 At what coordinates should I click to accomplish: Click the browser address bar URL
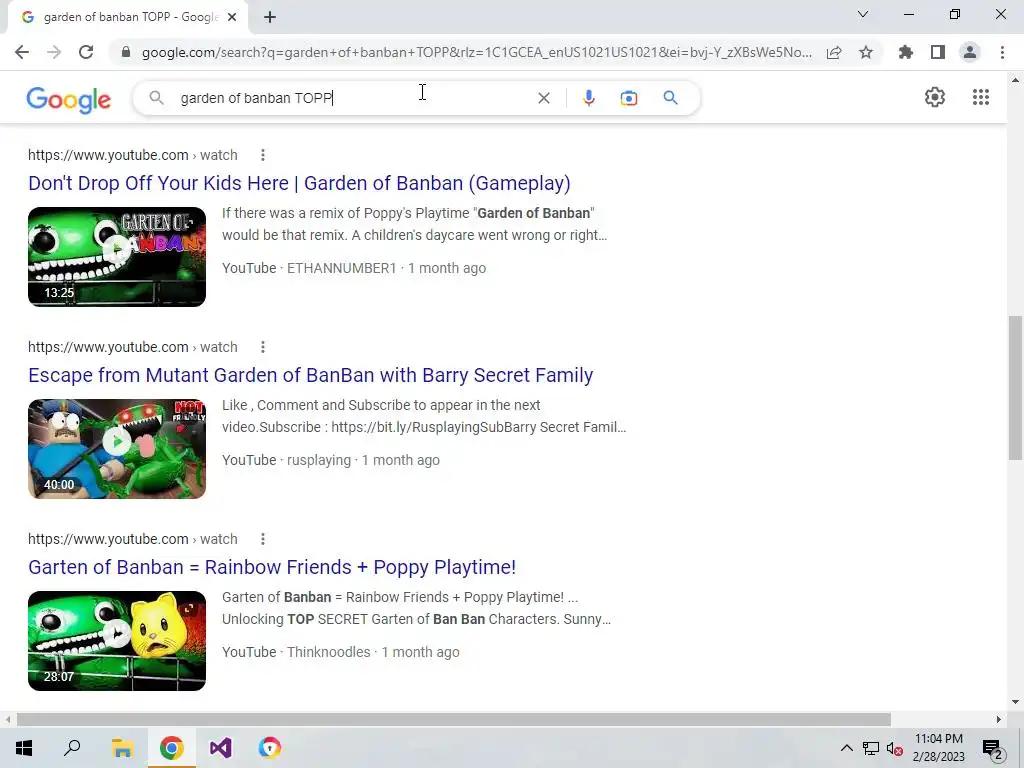tap(477, 52)
